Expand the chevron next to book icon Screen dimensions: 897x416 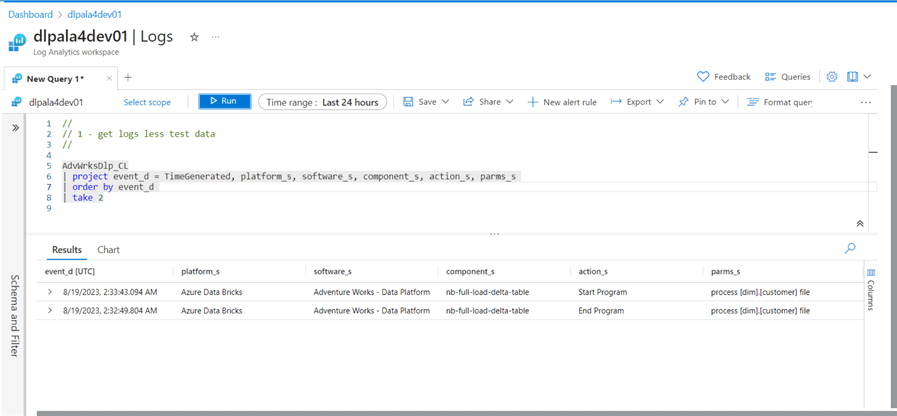[x=867, y=77]
